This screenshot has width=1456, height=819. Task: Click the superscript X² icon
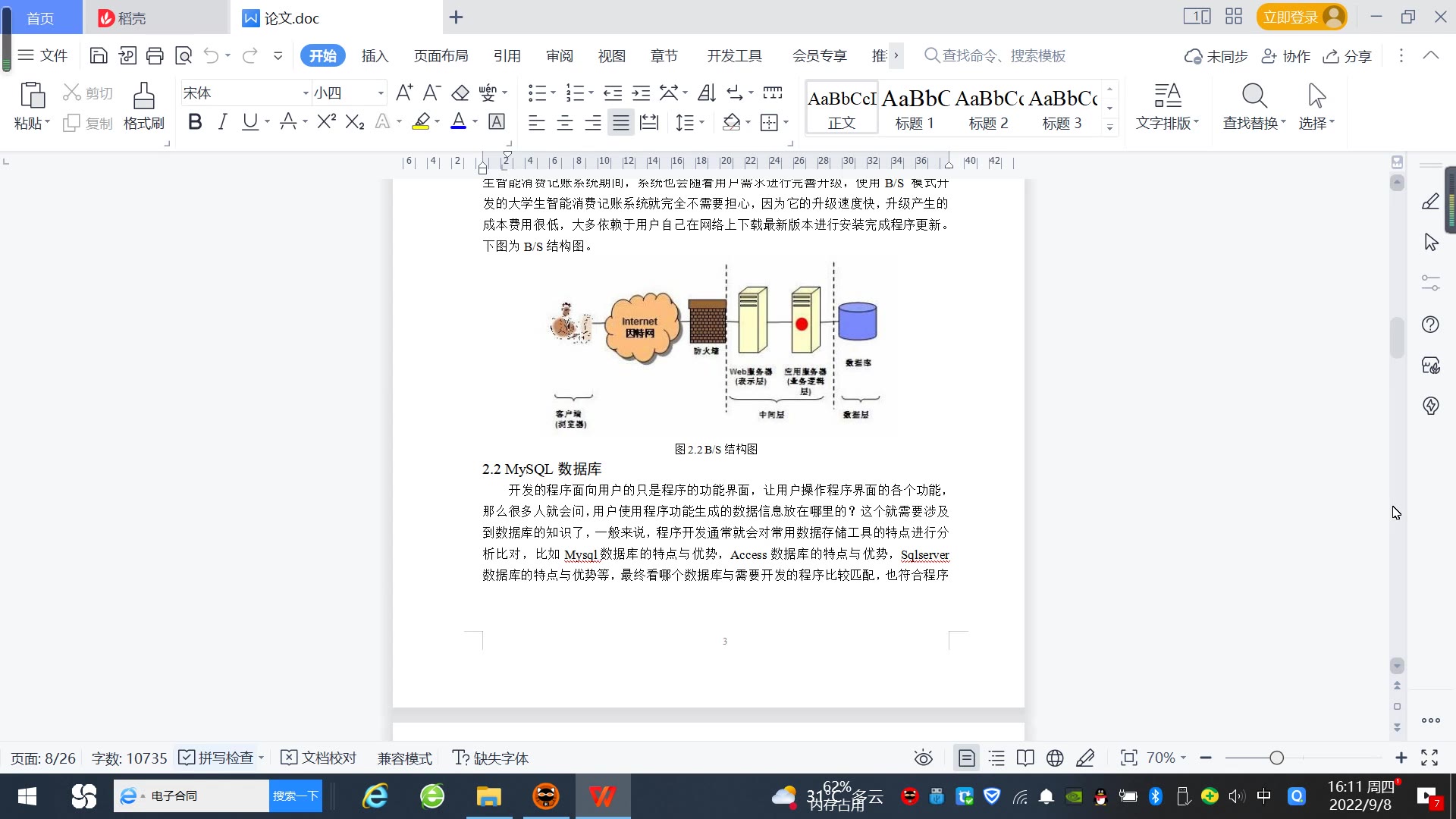tap(326, 122)
